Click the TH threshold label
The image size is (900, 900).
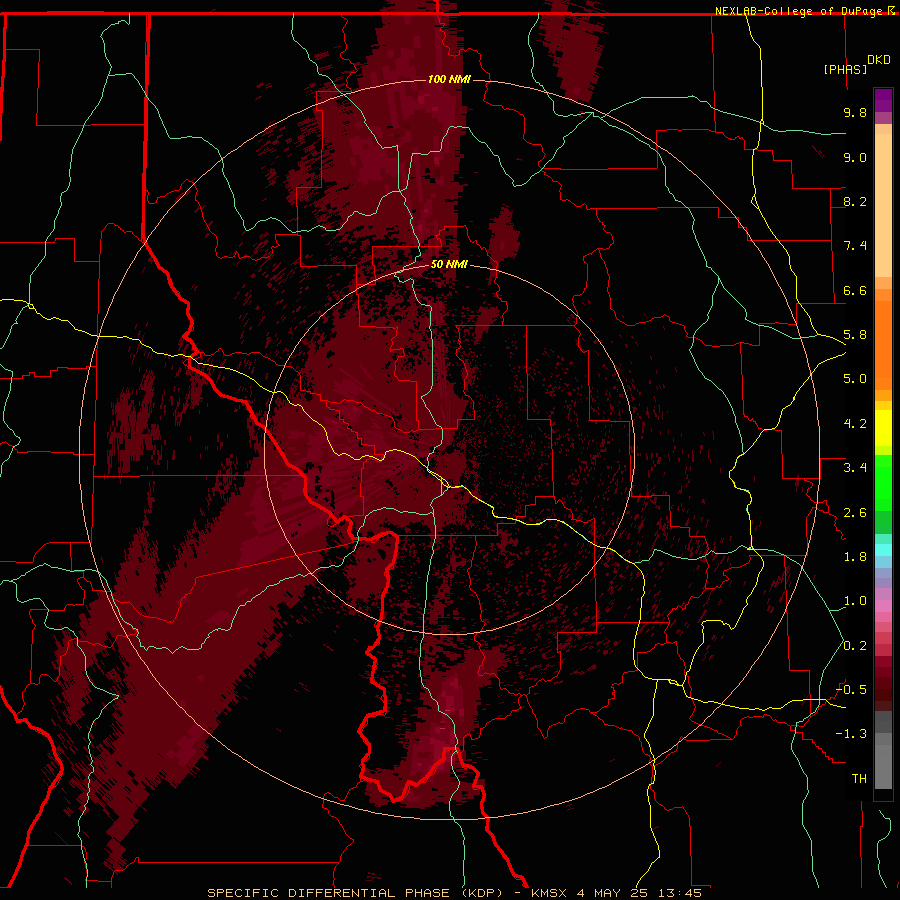click(x=859, y=779)
